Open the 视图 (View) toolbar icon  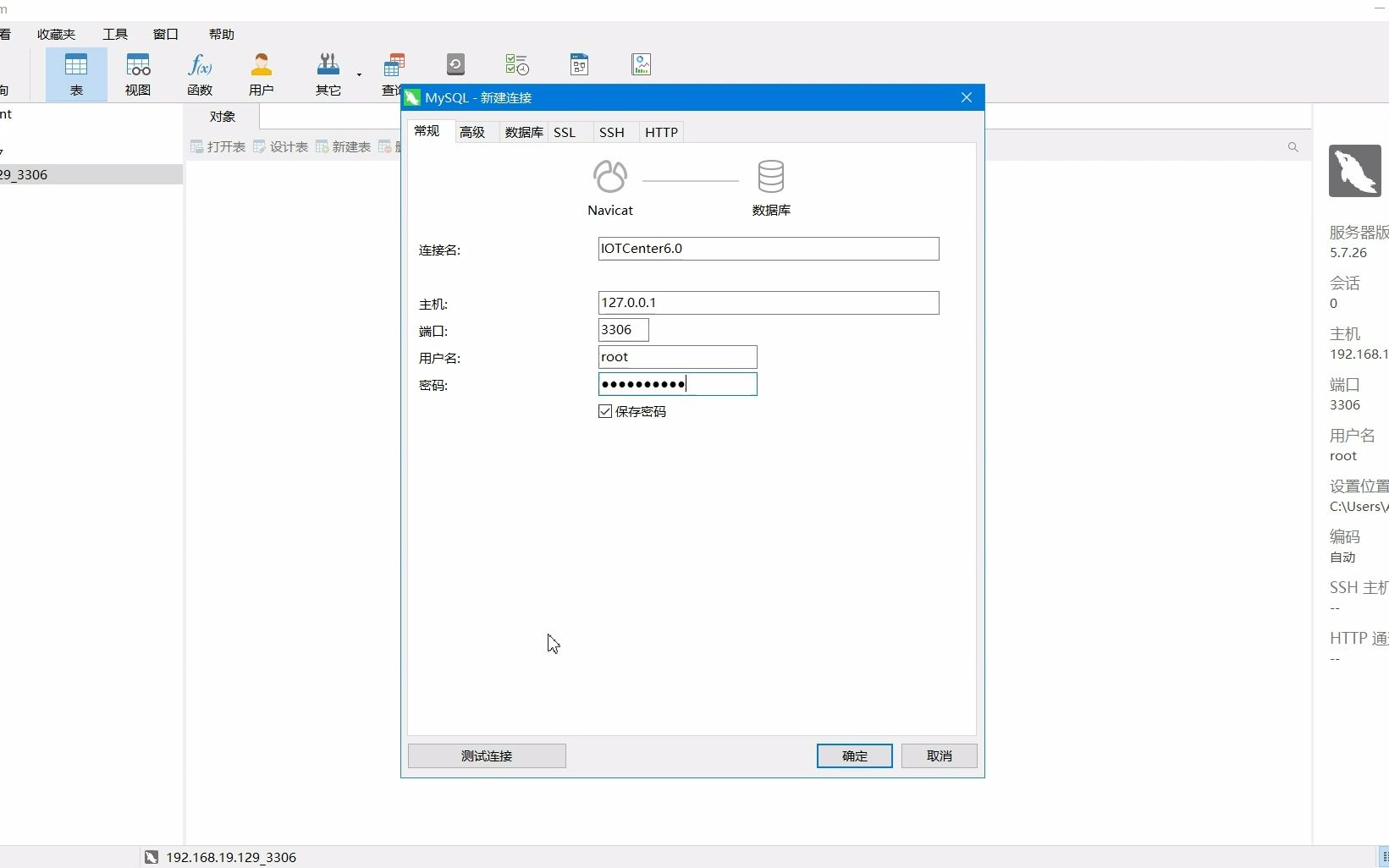pyautogui.click(x=138, y=74)
